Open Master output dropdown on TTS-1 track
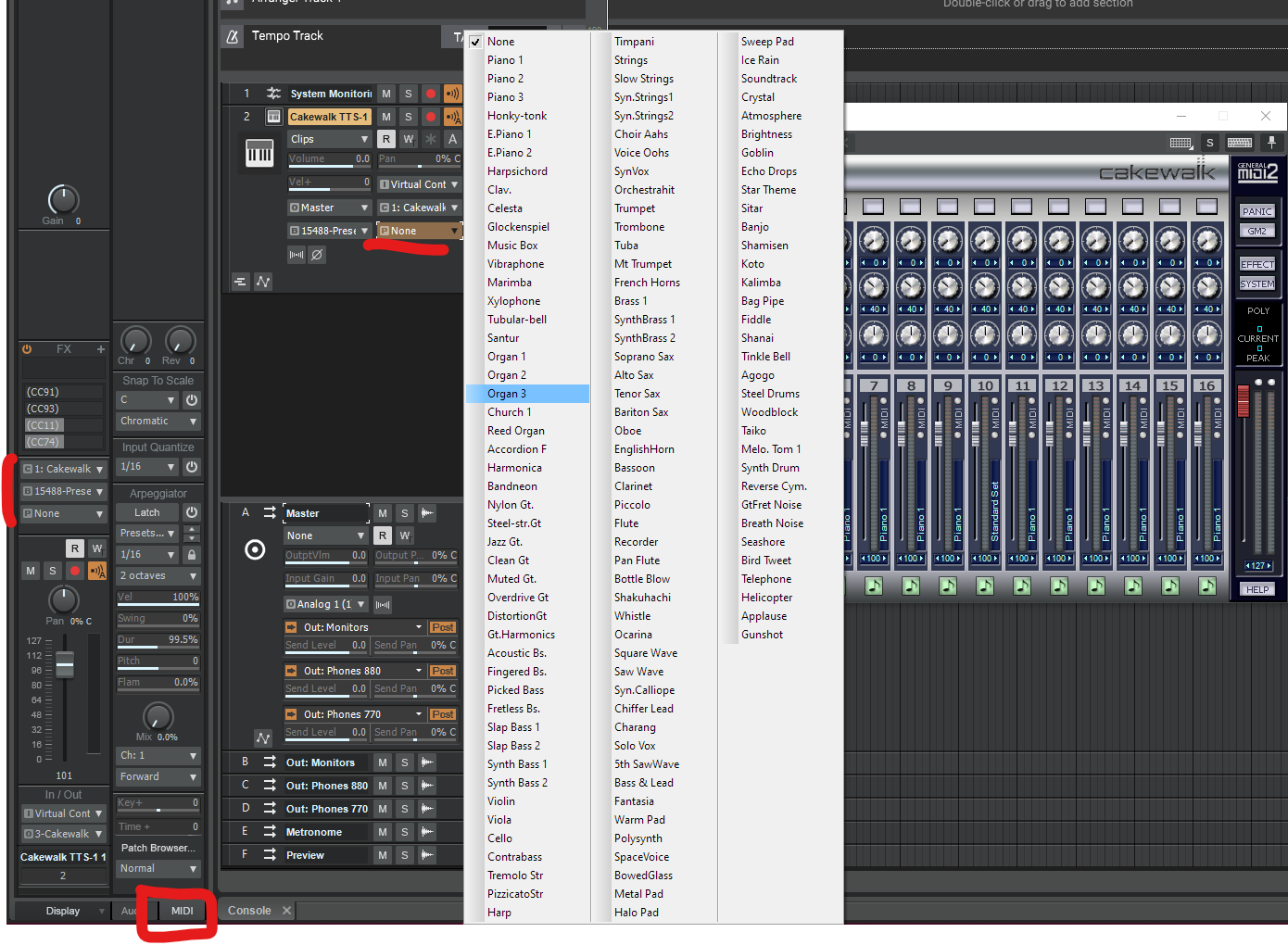Image resolution: width=1288 pixels, height=945 pixels. click(x=329, y=208)
